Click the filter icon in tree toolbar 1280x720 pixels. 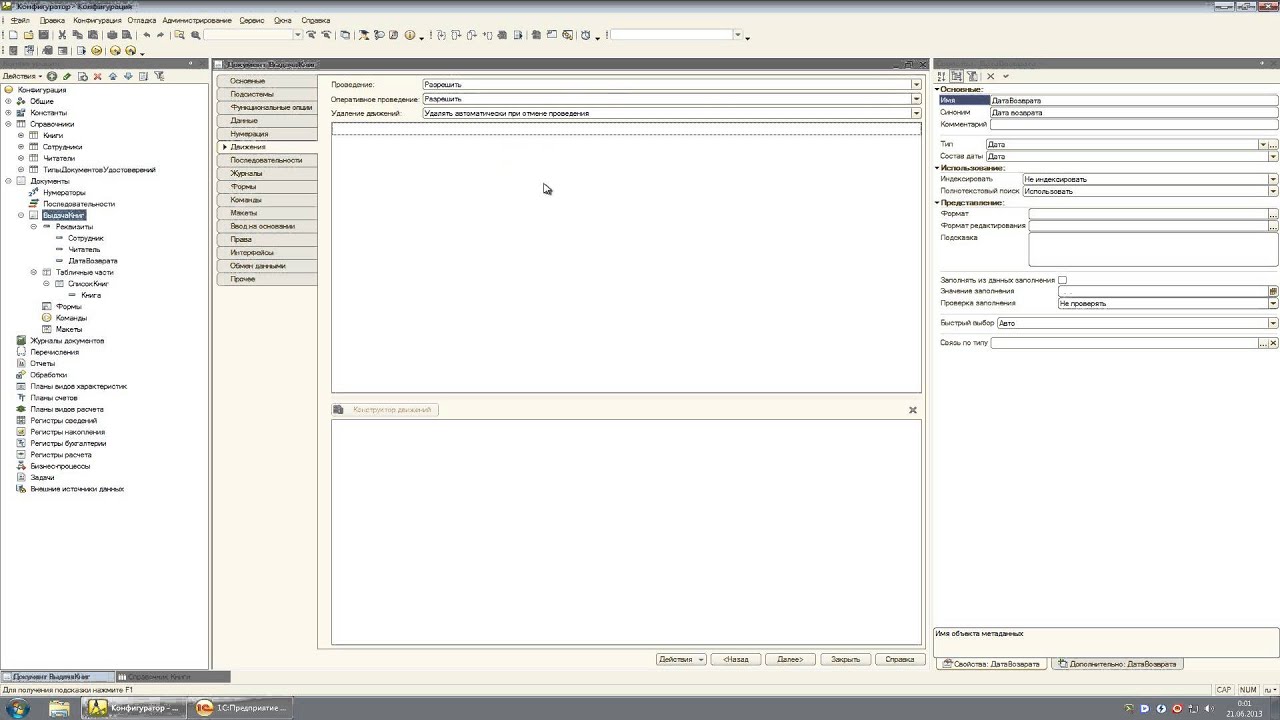tap(159, 76)
